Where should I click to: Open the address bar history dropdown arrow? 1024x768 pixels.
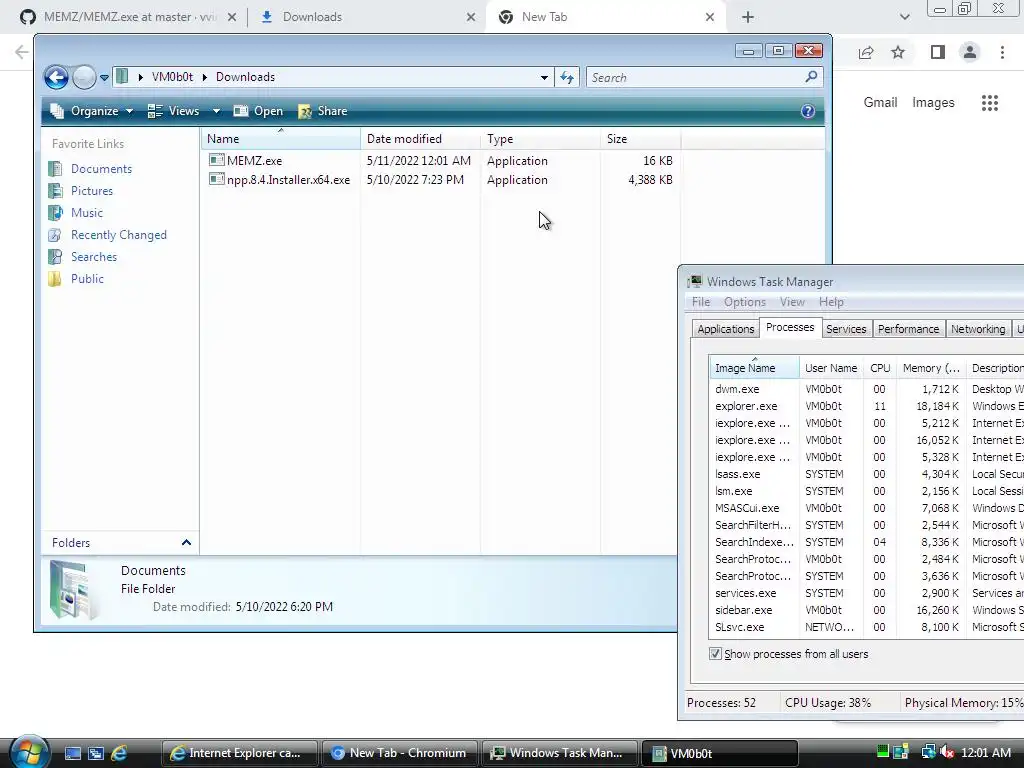(544, 78)
